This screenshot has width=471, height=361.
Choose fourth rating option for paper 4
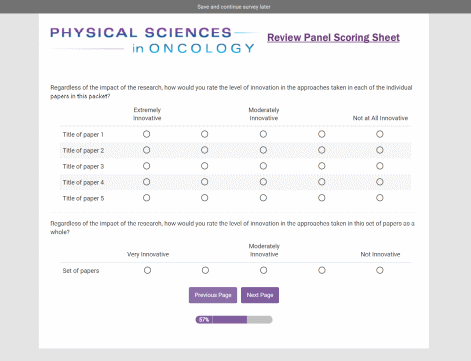pyautogui.click(x=322, y=182)
